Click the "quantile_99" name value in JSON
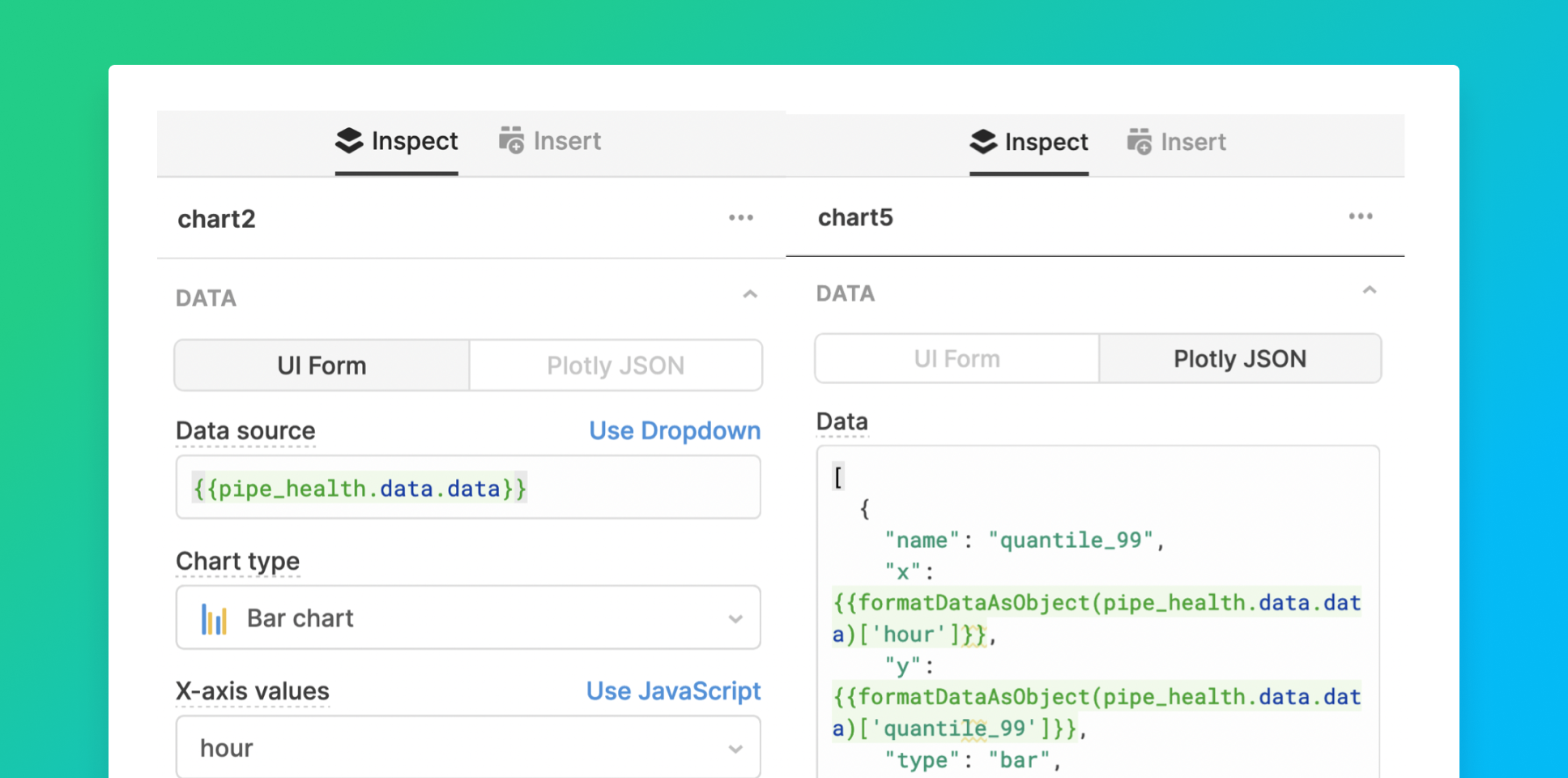 point(1070,540)
